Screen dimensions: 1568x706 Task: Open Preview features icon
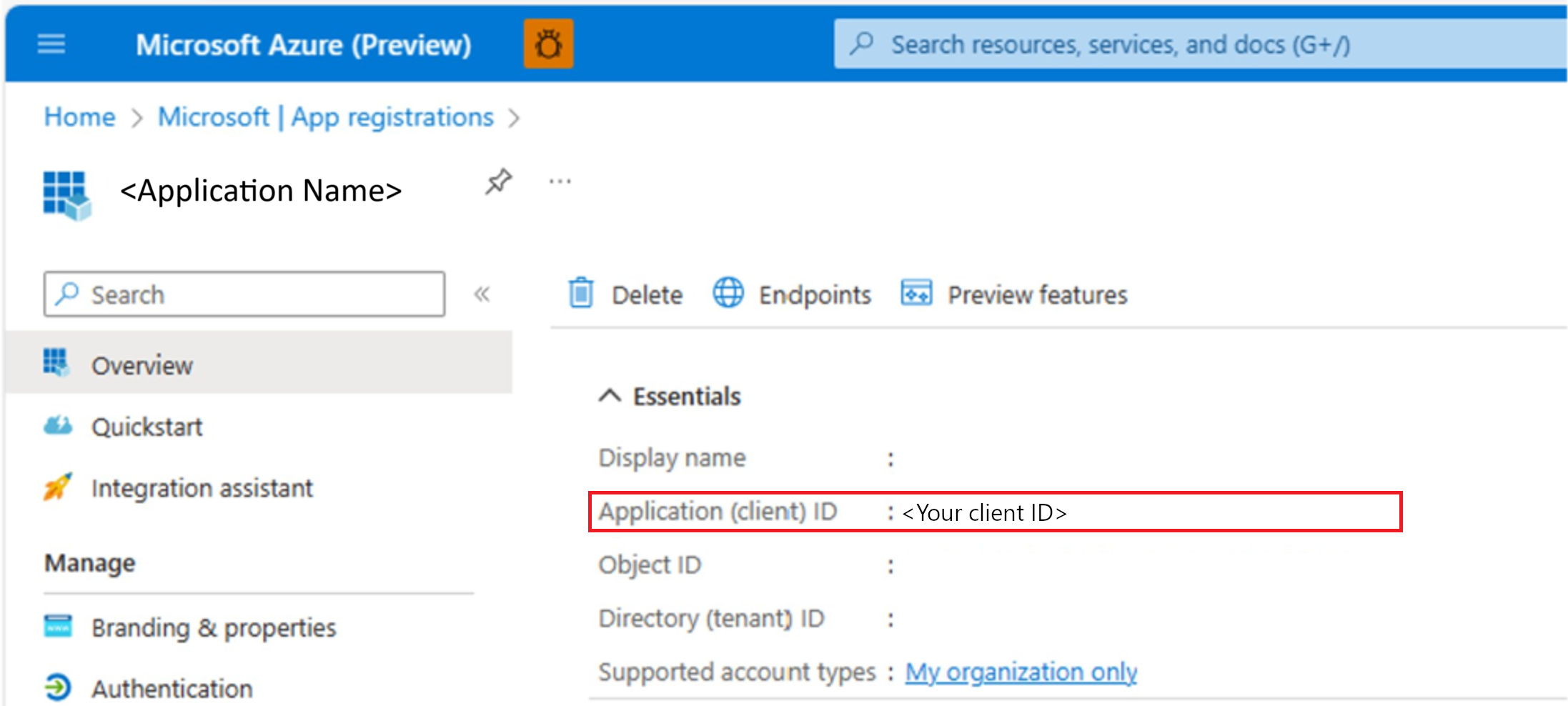916,294
